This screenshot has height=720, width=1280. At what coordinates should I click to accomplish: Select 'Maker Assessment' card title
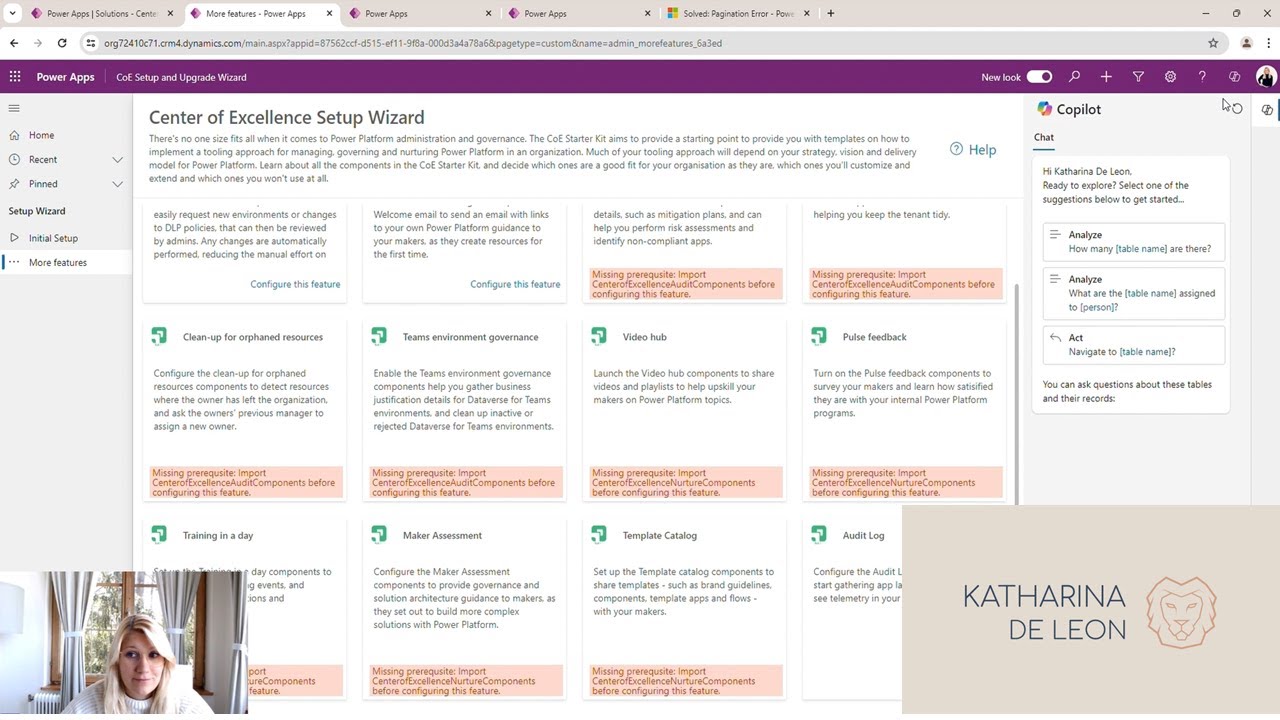click(x=442, y=536)
